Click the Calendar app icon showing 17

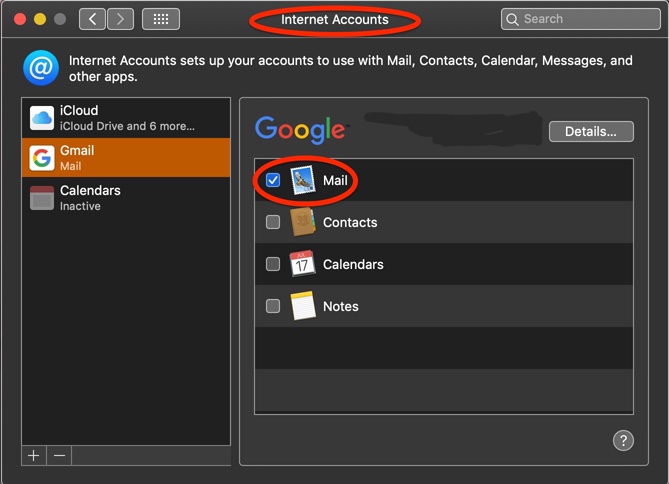303,263
